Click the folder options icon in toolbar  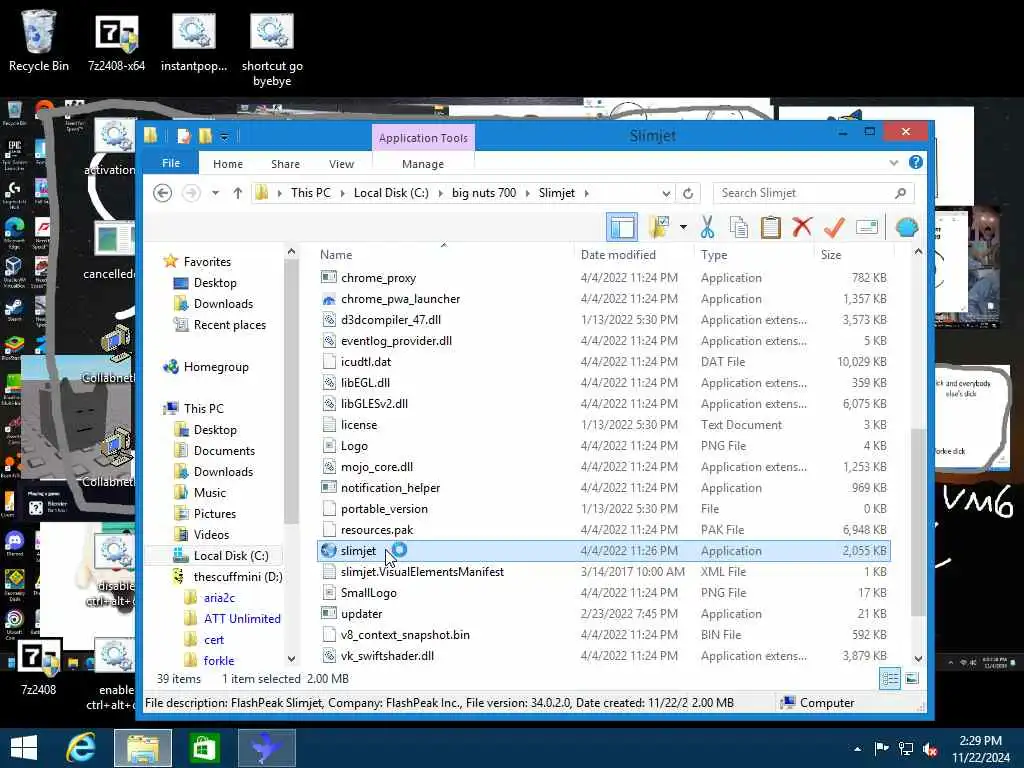(x=659, y=227)
